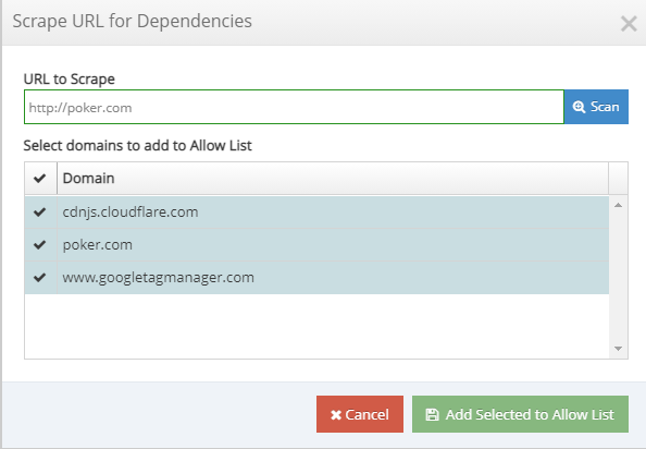
Task: Click the X icon on Cancel button
Action: (x=336, y=415)
